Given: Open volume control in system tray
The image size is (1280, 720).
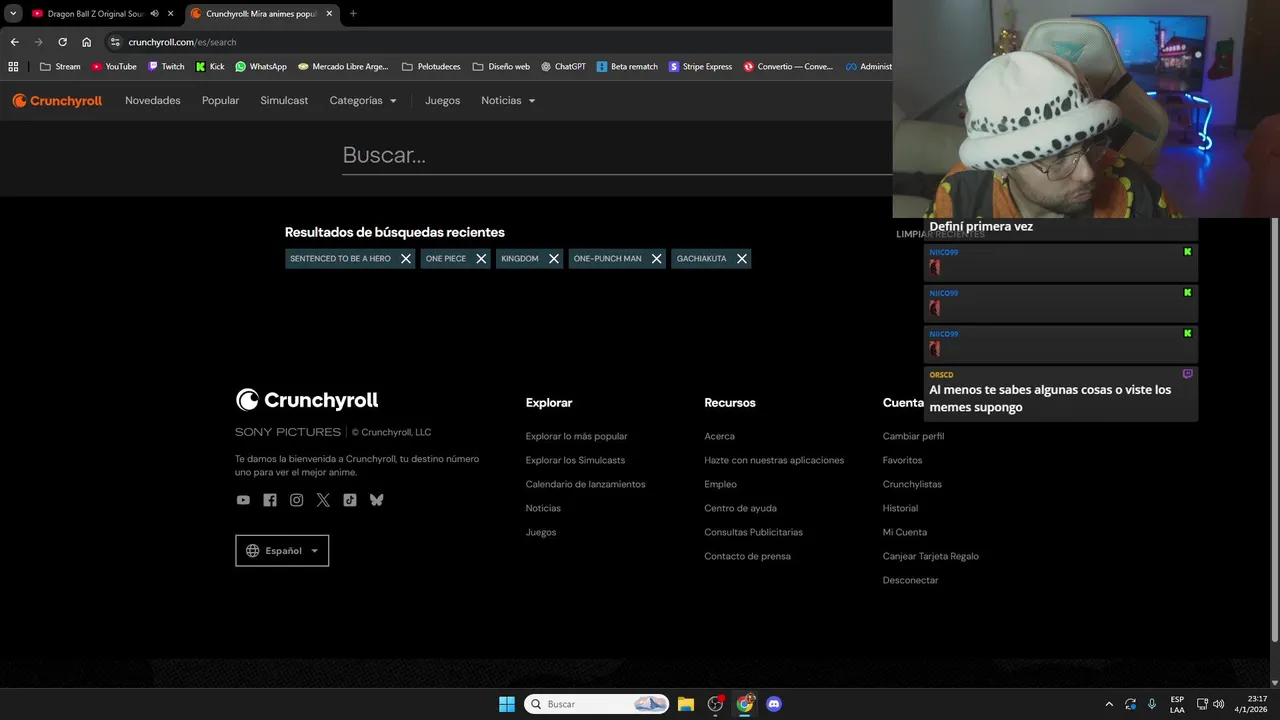Looking at the screenshot, I should point(1218,704).
